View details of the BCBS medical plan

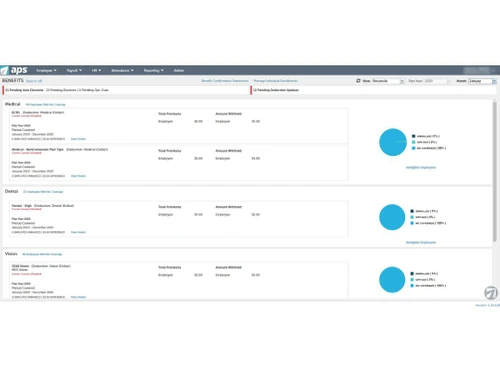pos(78,139)
